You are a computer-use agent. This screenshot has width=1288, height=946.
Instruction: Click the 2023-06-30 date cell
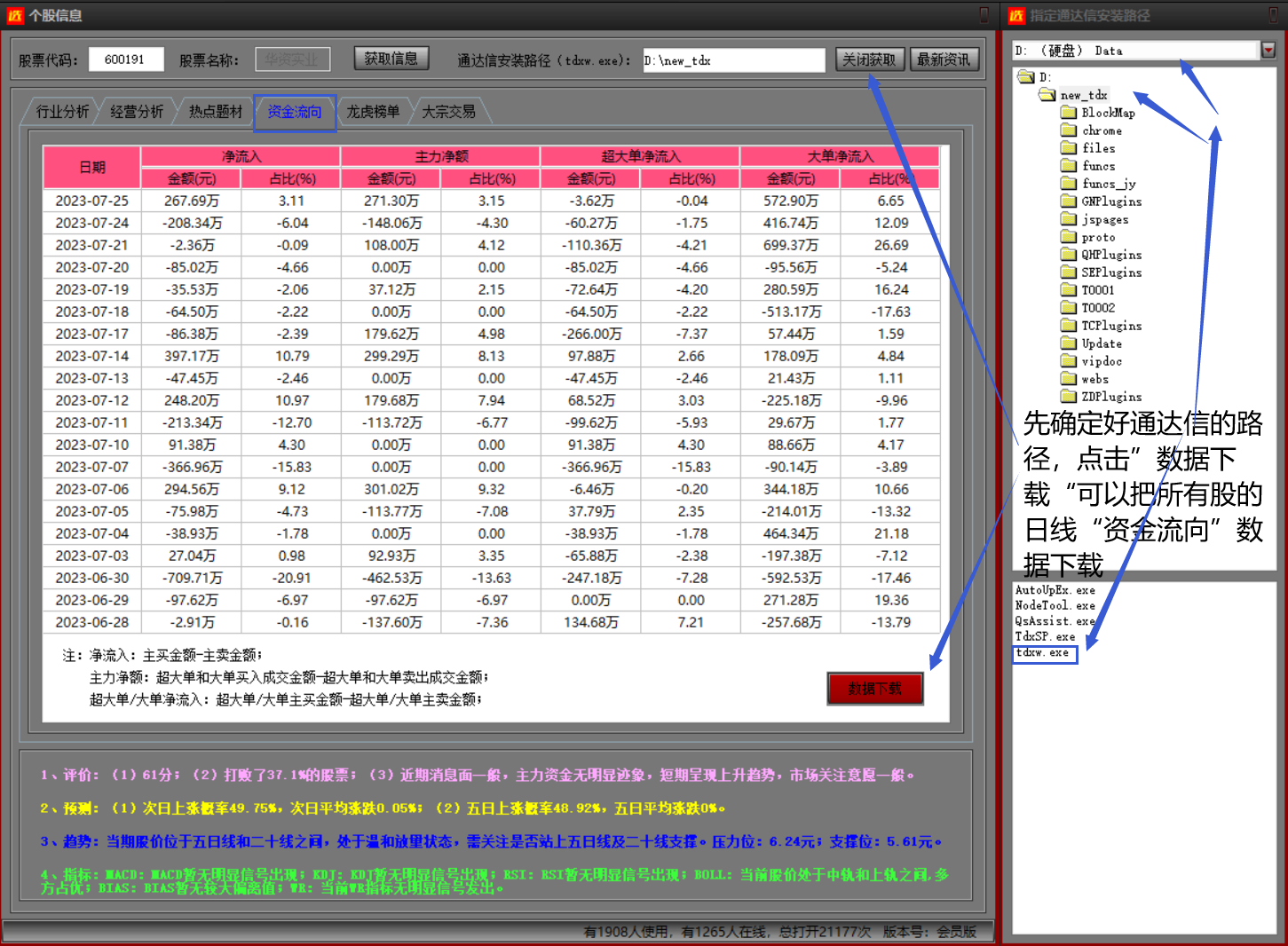(x=91, y=578)
